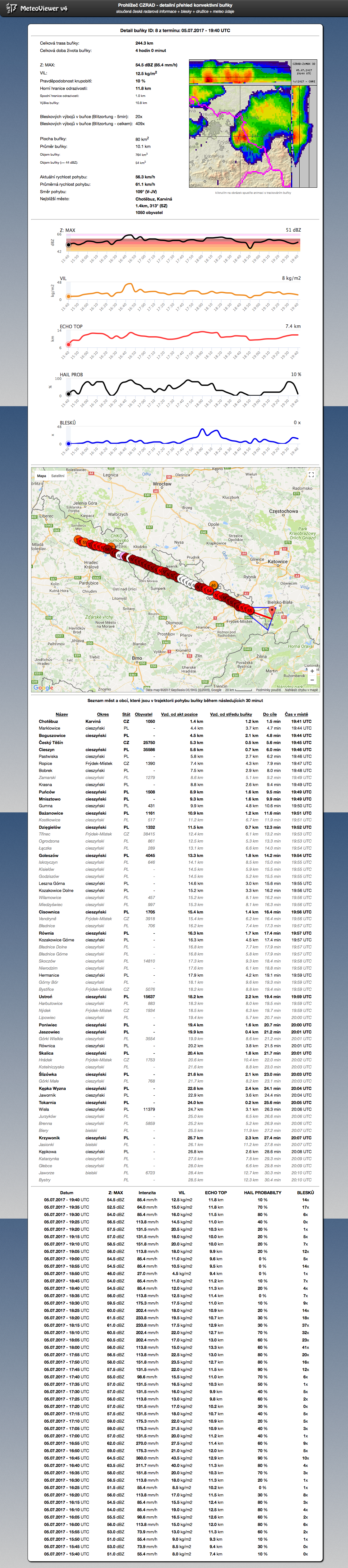The image size is (348, 1568).
Task: Click the Obyvatel column header
Action: pos(144,715)
